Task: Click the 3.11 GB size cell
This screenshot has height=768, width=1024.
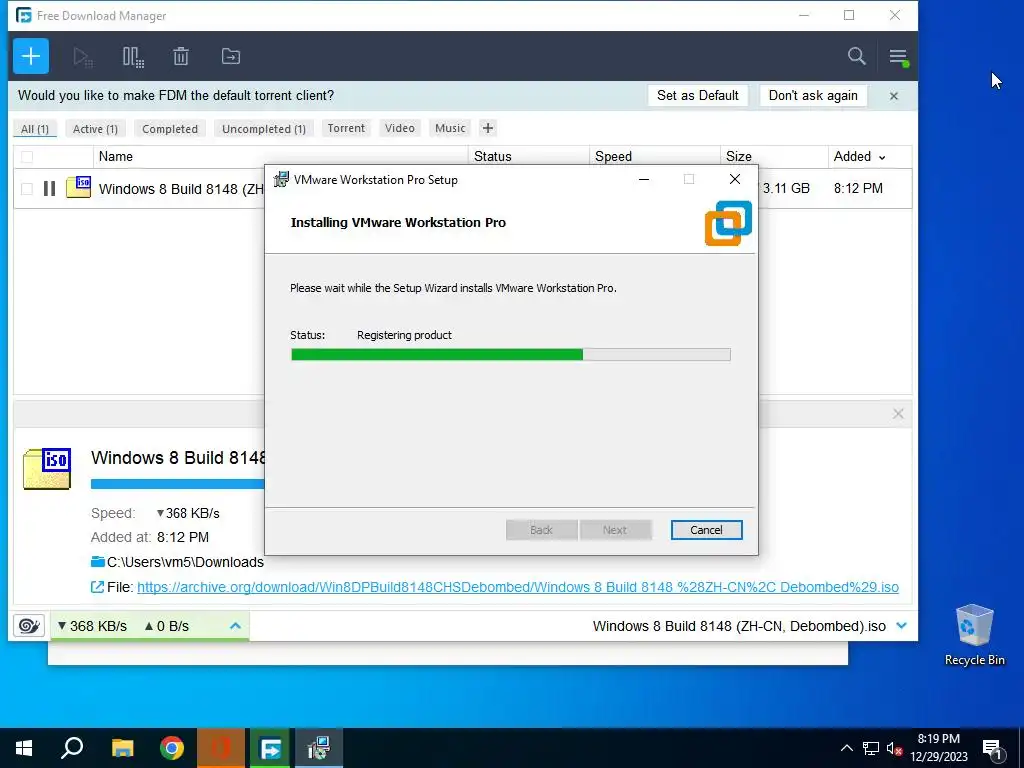Action: (x=786, y=188)
